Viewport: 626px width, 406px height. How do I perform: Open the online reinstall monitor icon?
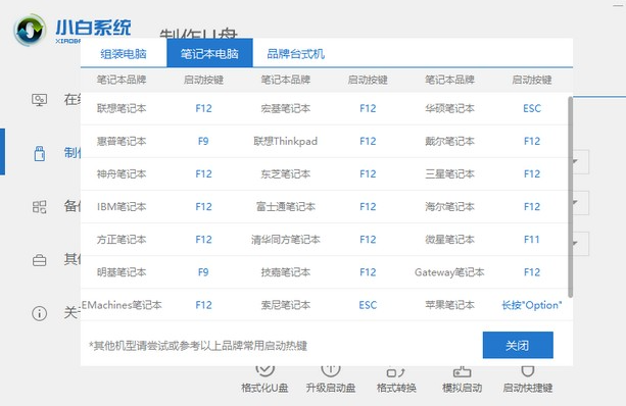tap(39, 100)
